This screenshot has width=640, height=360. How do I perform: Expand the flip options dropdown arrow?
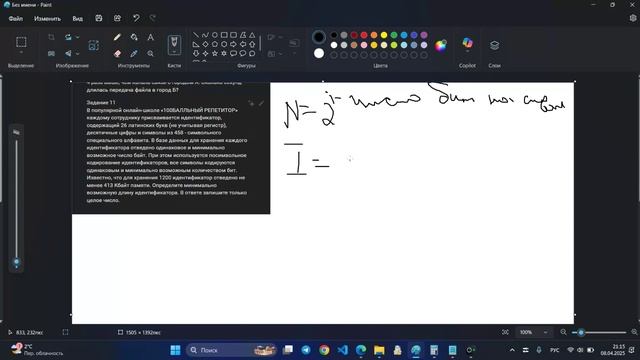click(x=78, y=53)
